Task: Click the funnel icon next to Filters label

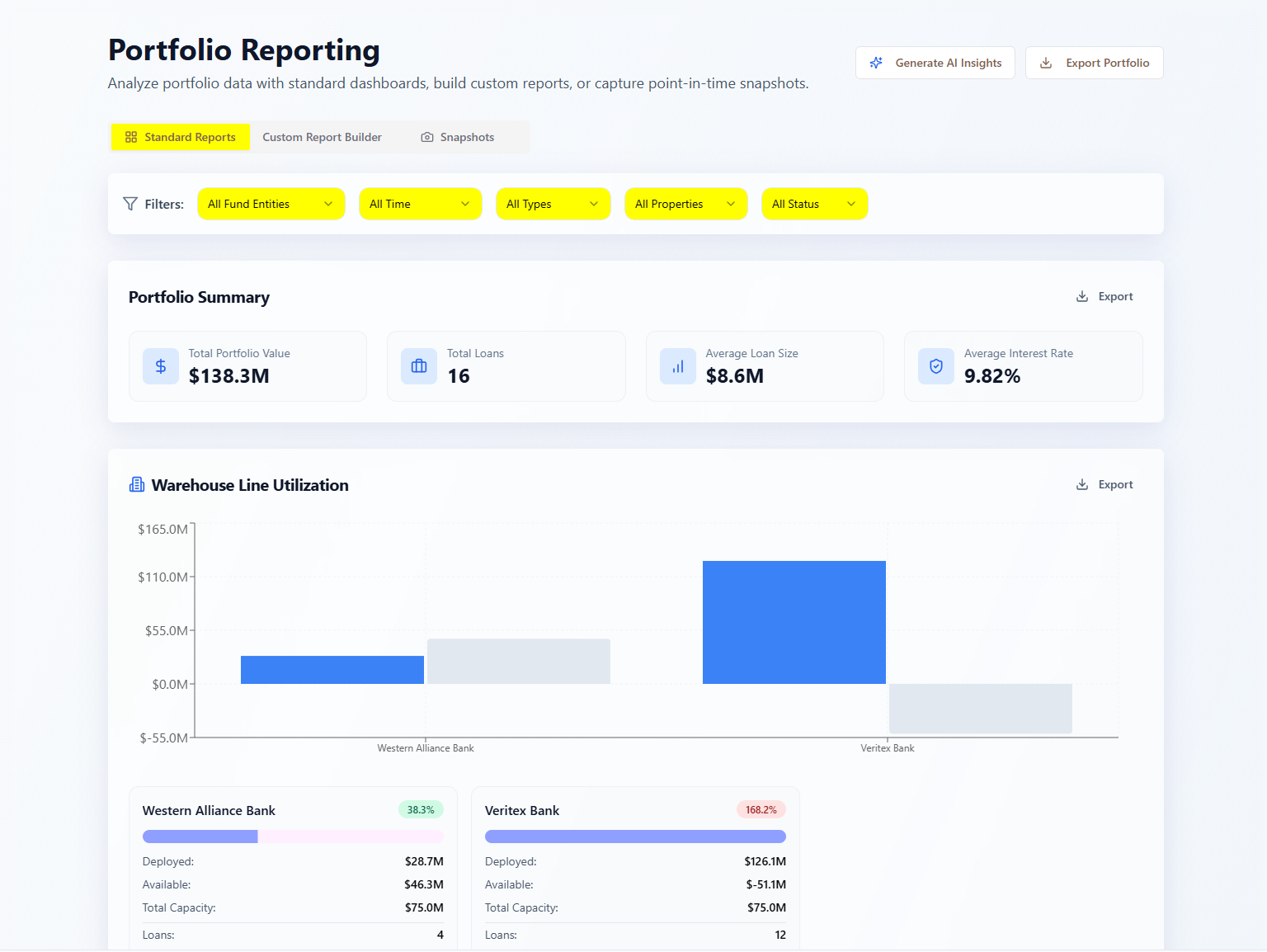Action: coord(130,203)
